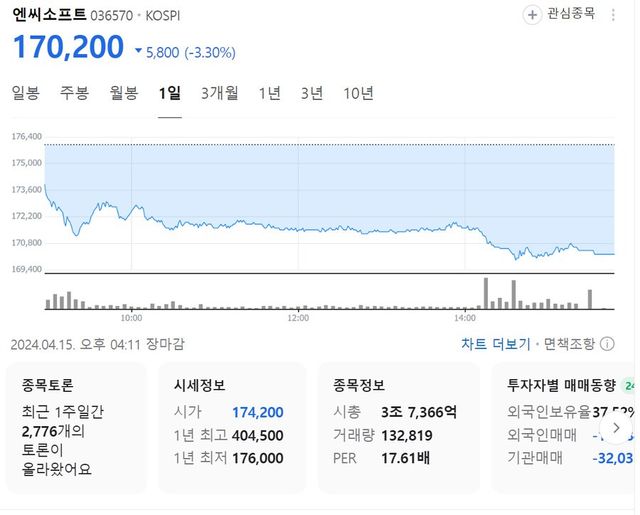Open the 투자자별 매매동향 card
The width and height of the screenshot is (640, 515).
[570, 429]
